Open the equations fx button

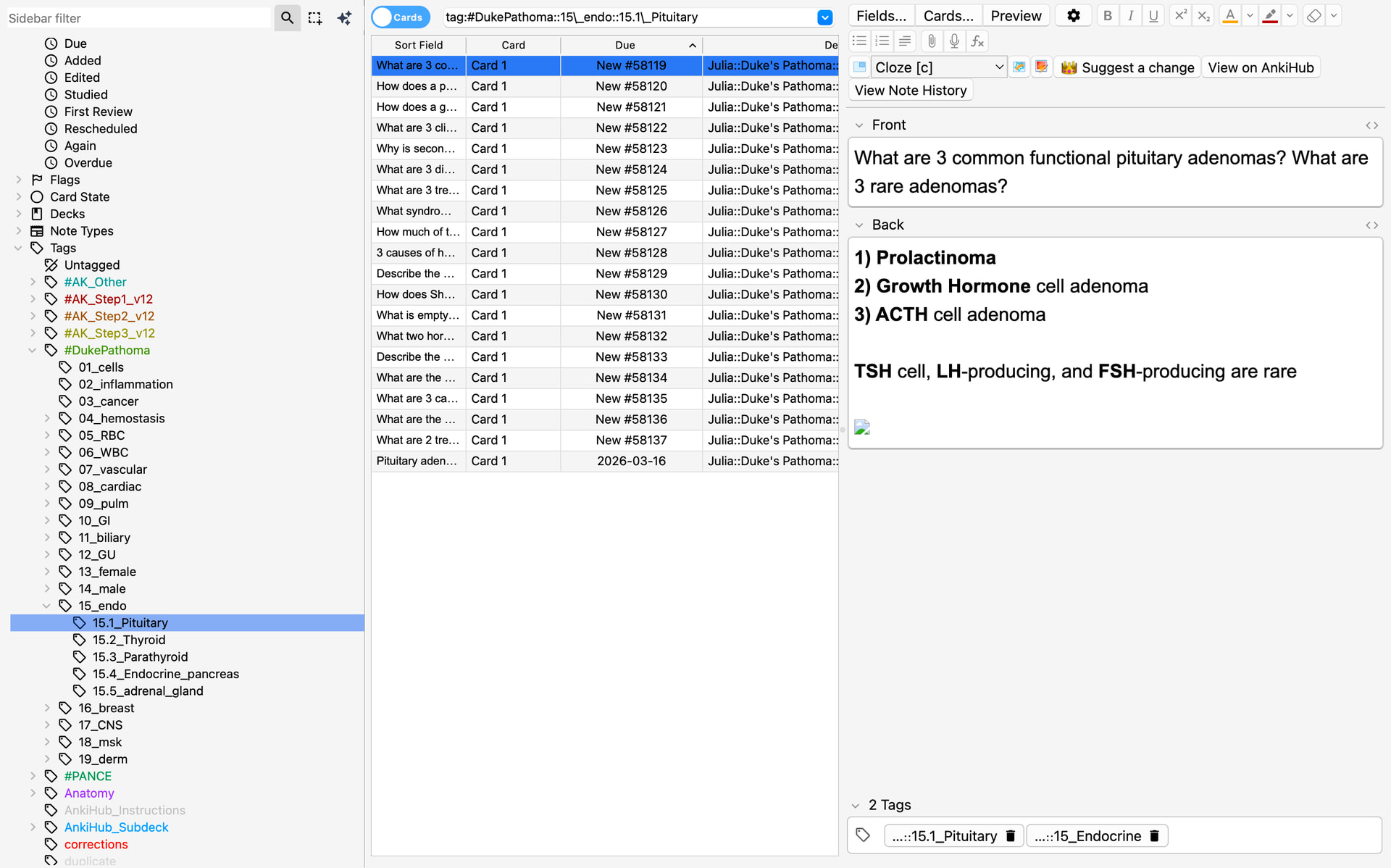pyautogui.click(x=977, y=41)
